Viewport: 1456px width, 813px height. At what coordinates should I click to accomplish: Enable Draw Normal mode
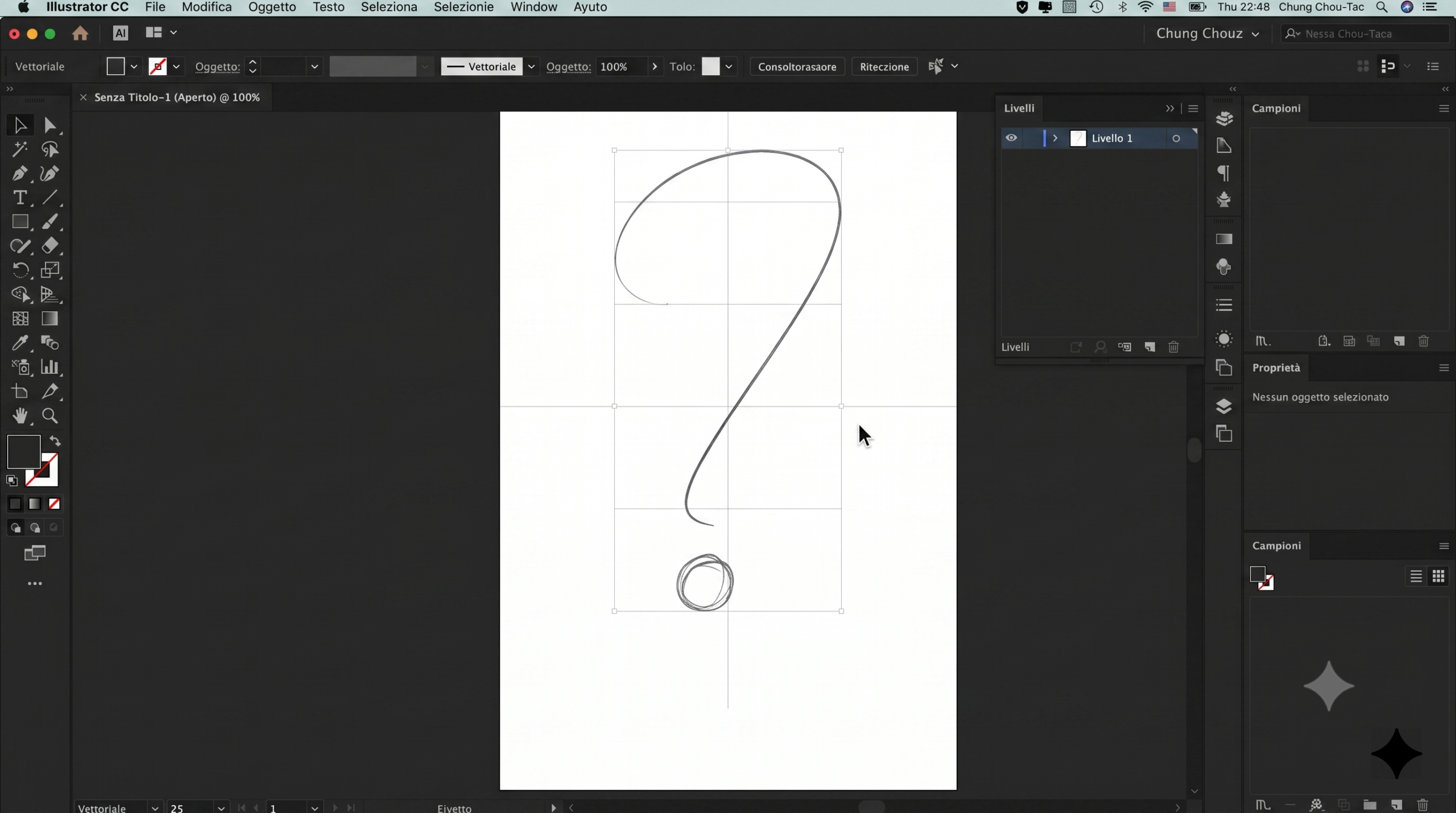coord(15,528)
